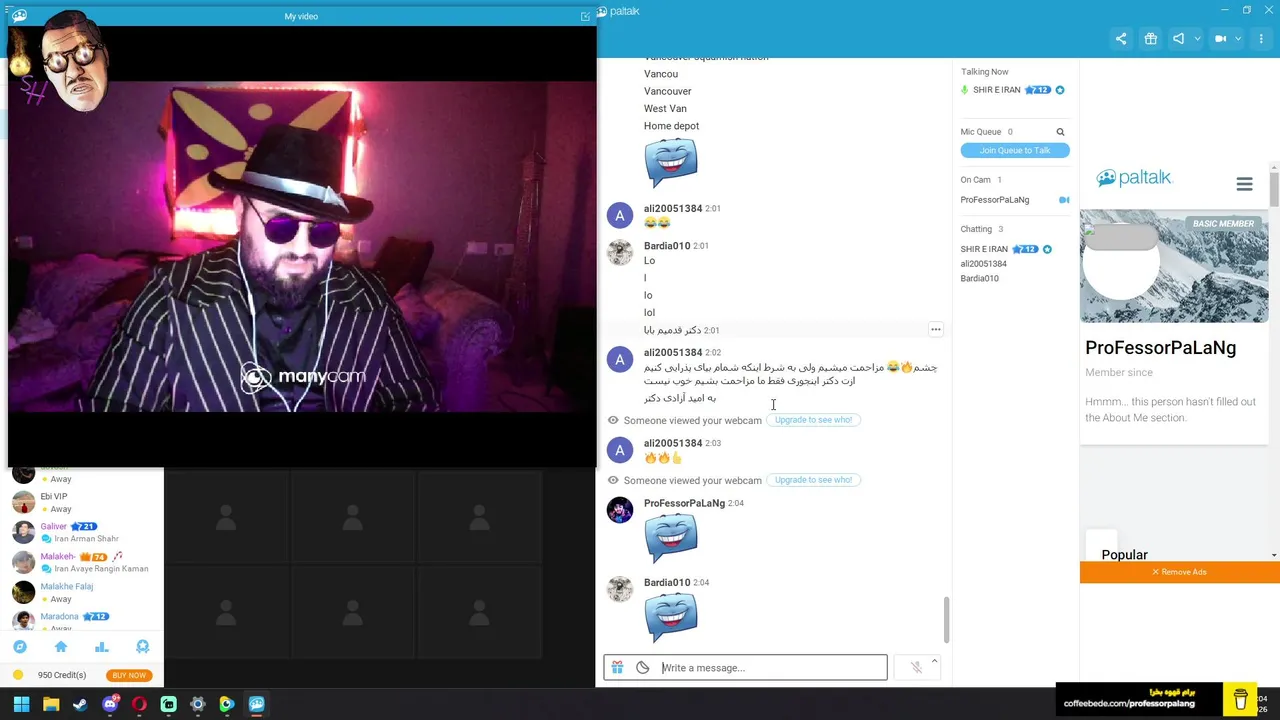Focus the Write a message input field
Screen dimensions: 1280x720
tap(772, 668)
